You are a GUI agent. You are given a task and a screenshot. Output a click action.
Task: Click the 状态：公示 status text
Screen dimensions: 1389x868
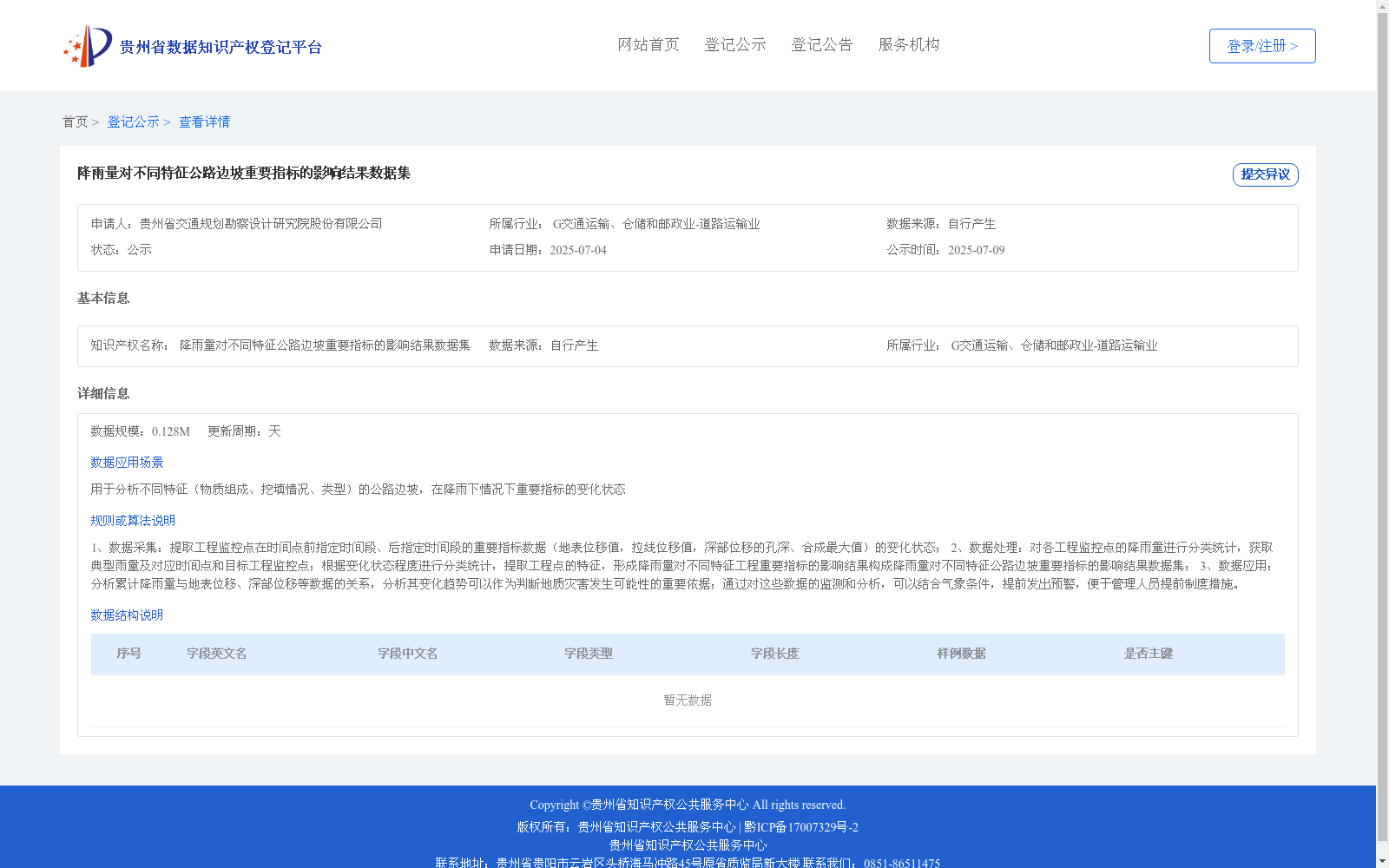(x=122, y=250)
